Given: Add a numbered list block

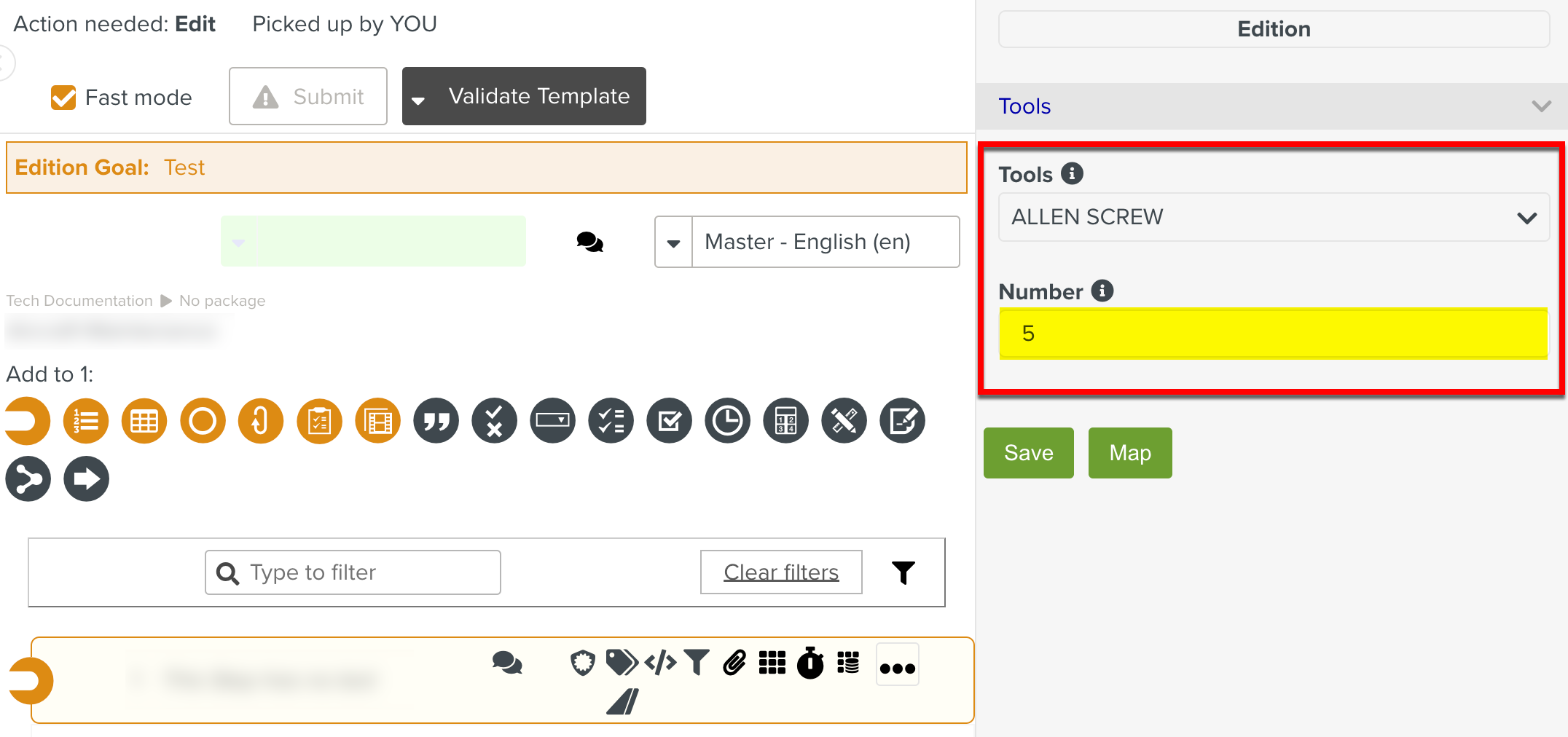Looking at the screenshot, I should (x=86, y=421).
